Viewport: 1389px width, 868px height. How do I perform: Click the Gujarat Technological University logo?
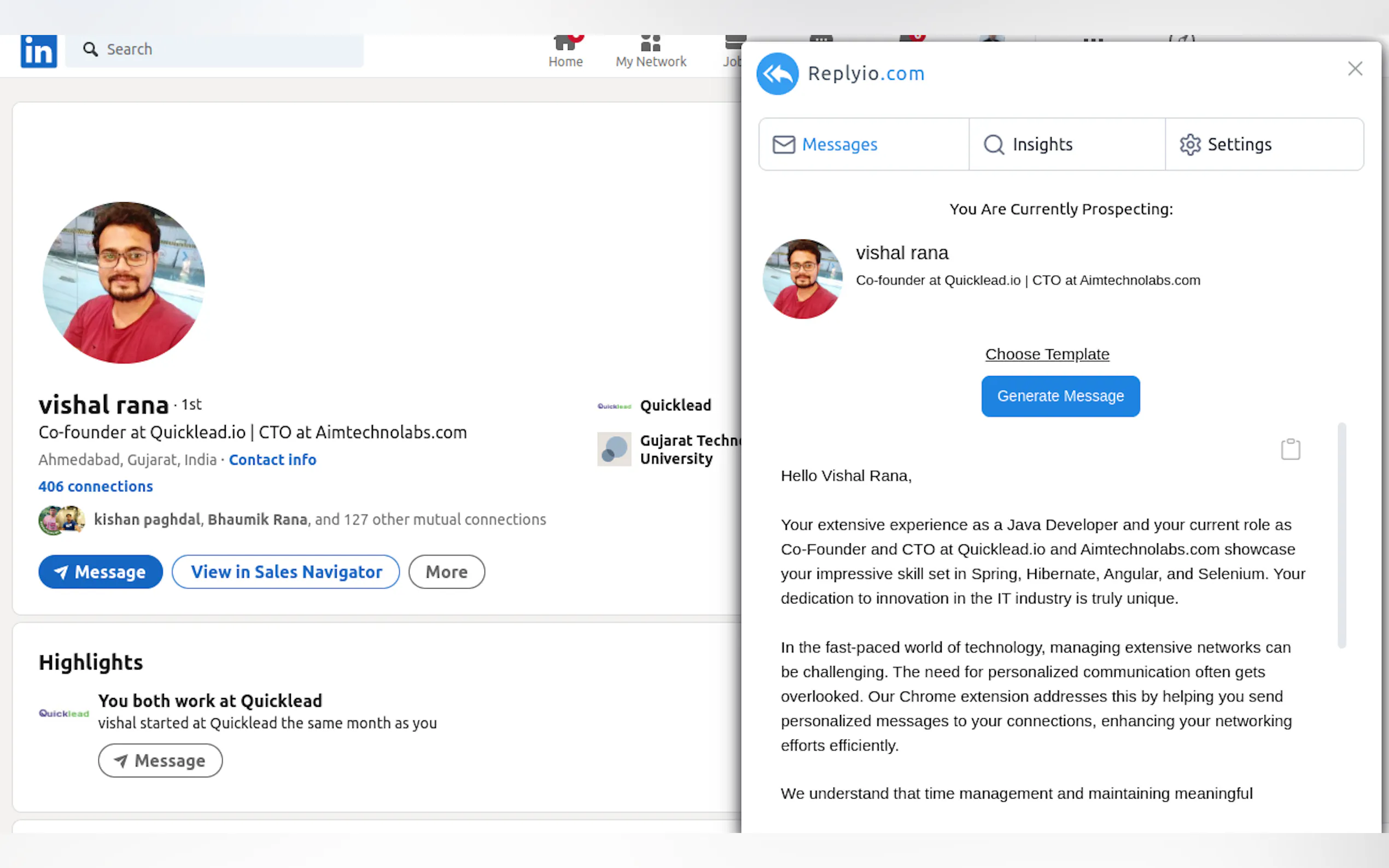[x=614, y=449]
